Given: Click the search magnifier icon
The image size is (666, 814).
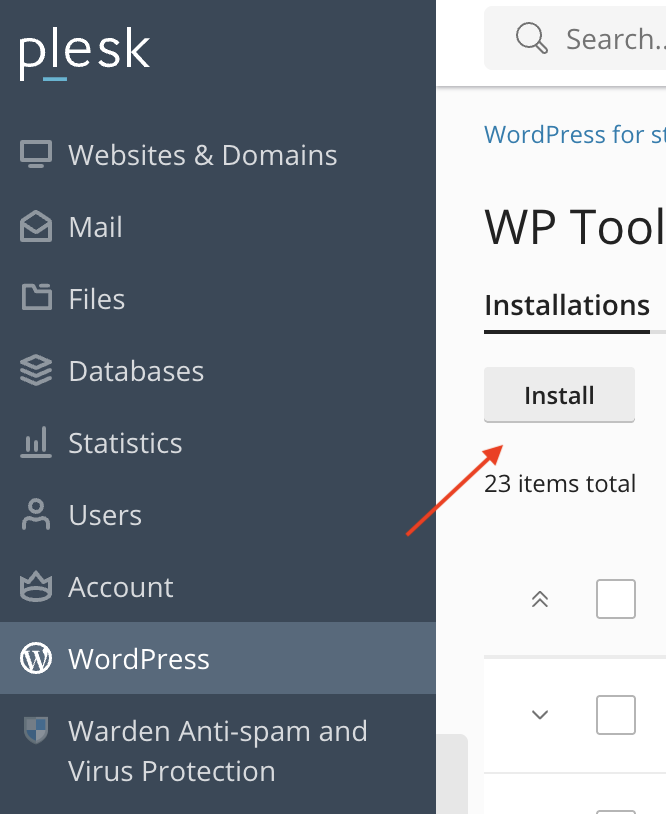Looking at the screenshot, I should (530, 38).
